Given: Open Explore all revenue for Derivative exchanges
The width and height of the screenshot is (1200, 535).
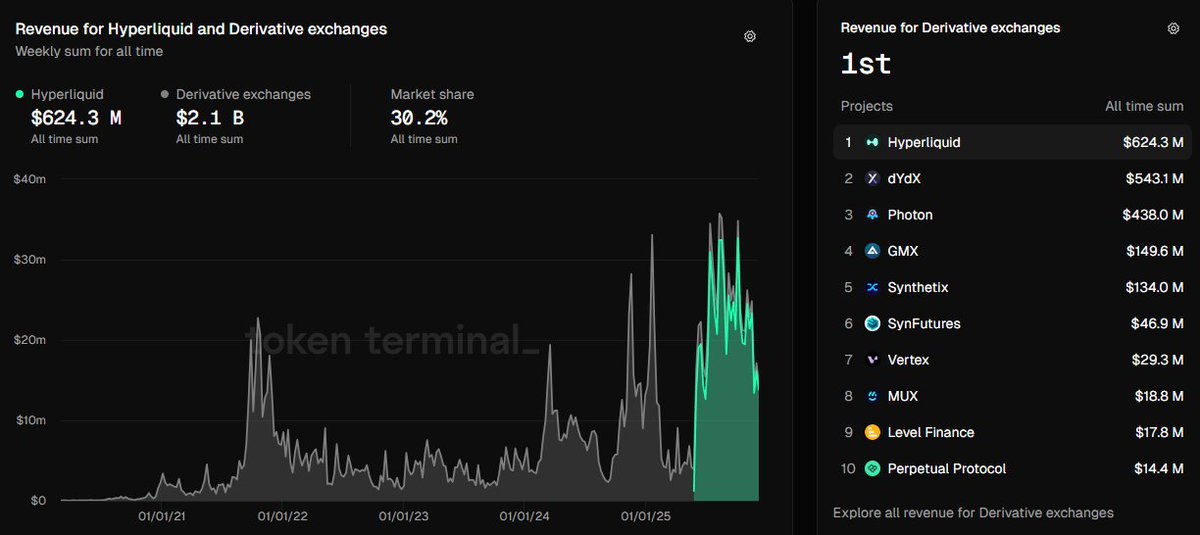Looking at the screenshot, I should click(973, 512).
